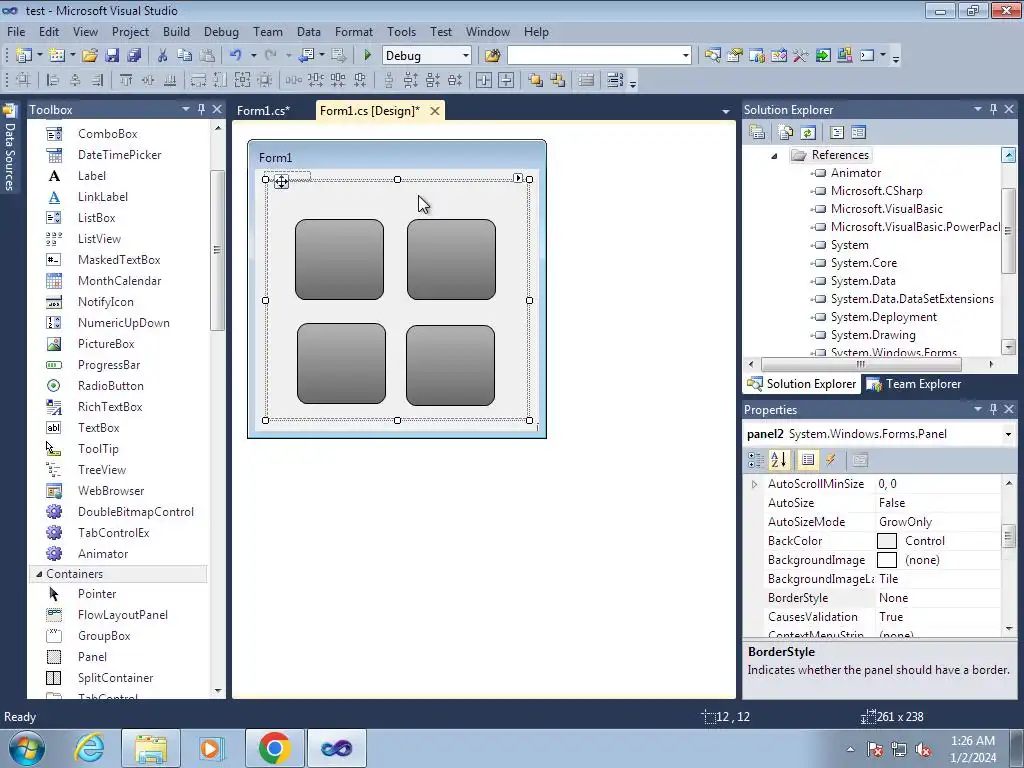Screen dimensions: 1024x768
Task: Switch to the Form1.cs* code tab
Action: pos(263,110)
